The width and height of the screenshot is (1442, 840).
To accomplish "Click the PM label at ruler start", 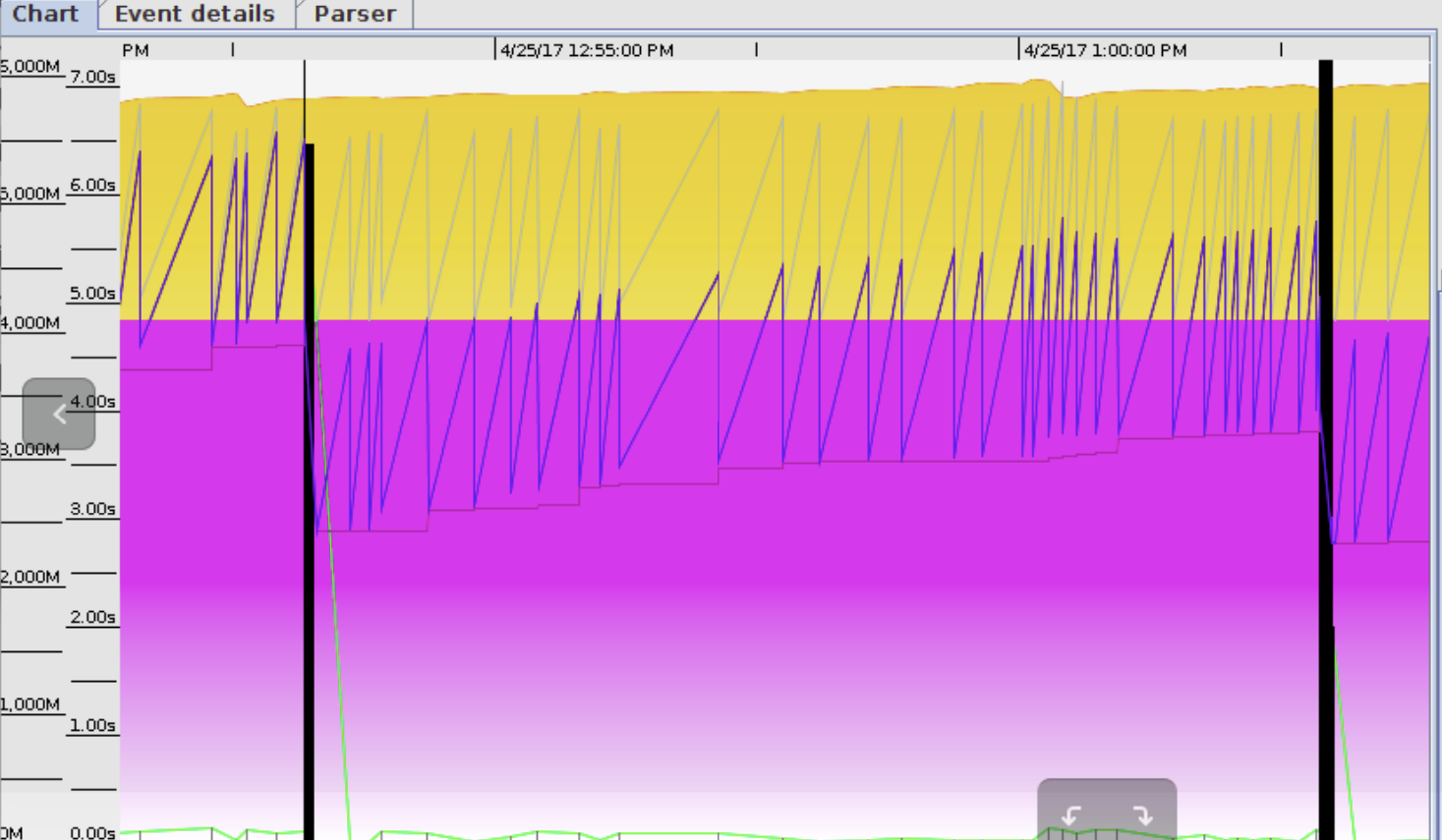I will [x=136, y=50].
